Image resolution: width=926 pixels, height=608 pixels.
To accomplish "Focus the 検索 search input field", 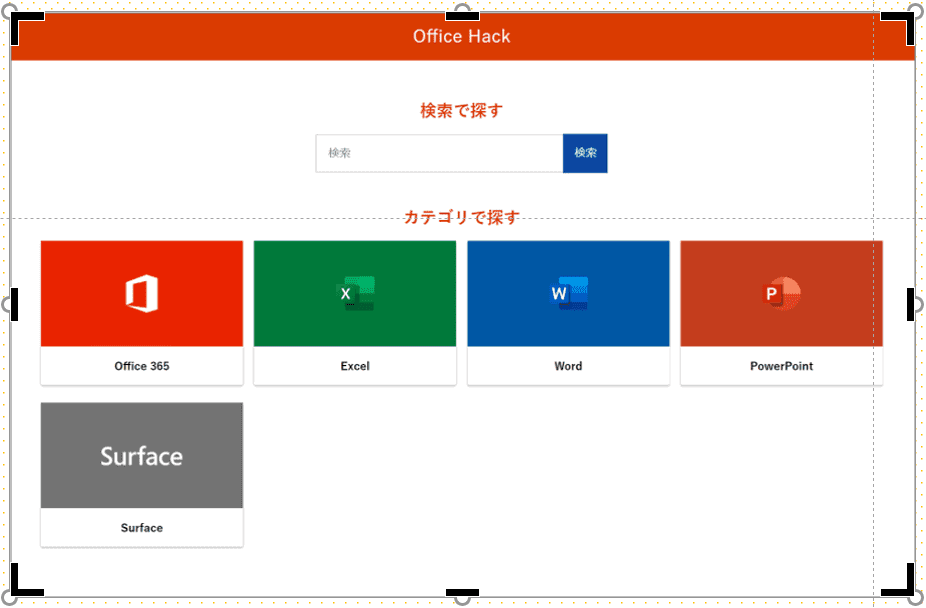I will click(x=439, y=153).
